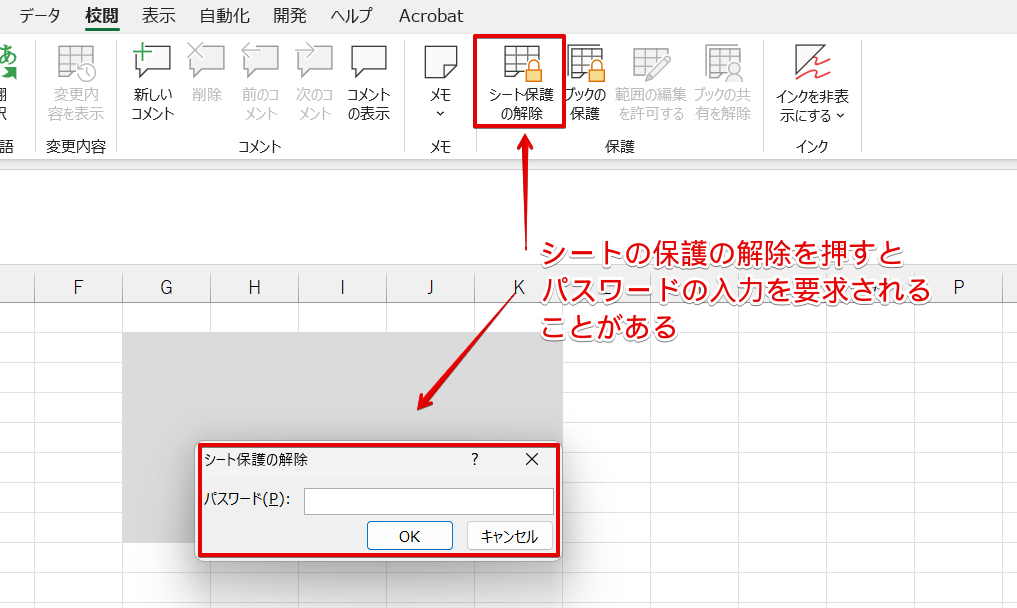Open the ヘルプ ribbon tab
The height and width of the screenshot is (608, 1017).
352,16
